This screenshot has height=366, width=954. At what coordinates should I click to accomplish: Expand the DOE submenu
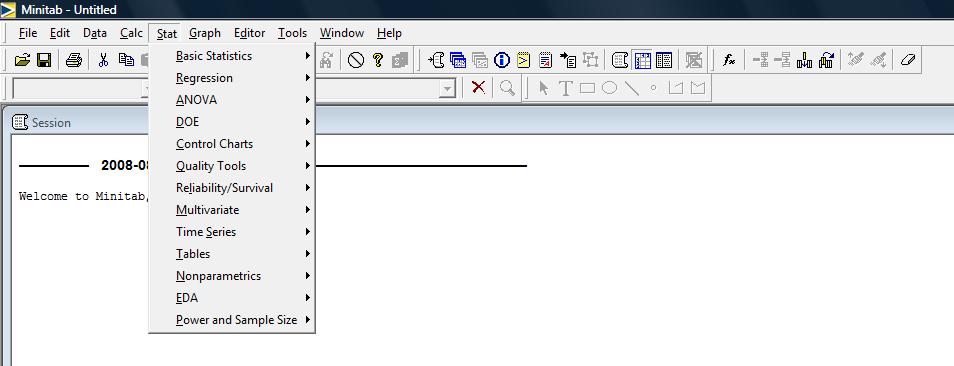pyautogui.click(x=232, y=122)
